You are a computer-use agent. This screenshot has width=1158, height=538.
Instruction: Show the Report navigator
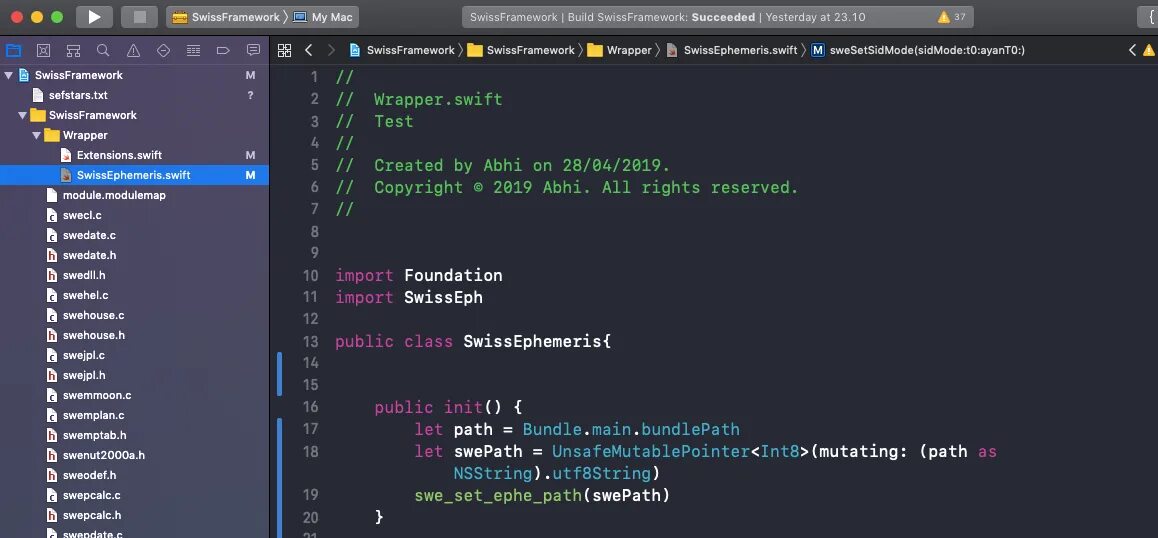click(253, 50)
